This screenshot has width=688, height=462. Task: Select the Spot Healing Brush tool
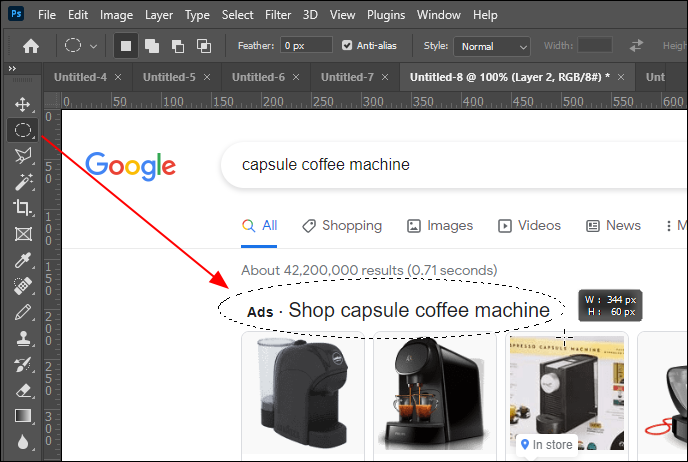23,286
